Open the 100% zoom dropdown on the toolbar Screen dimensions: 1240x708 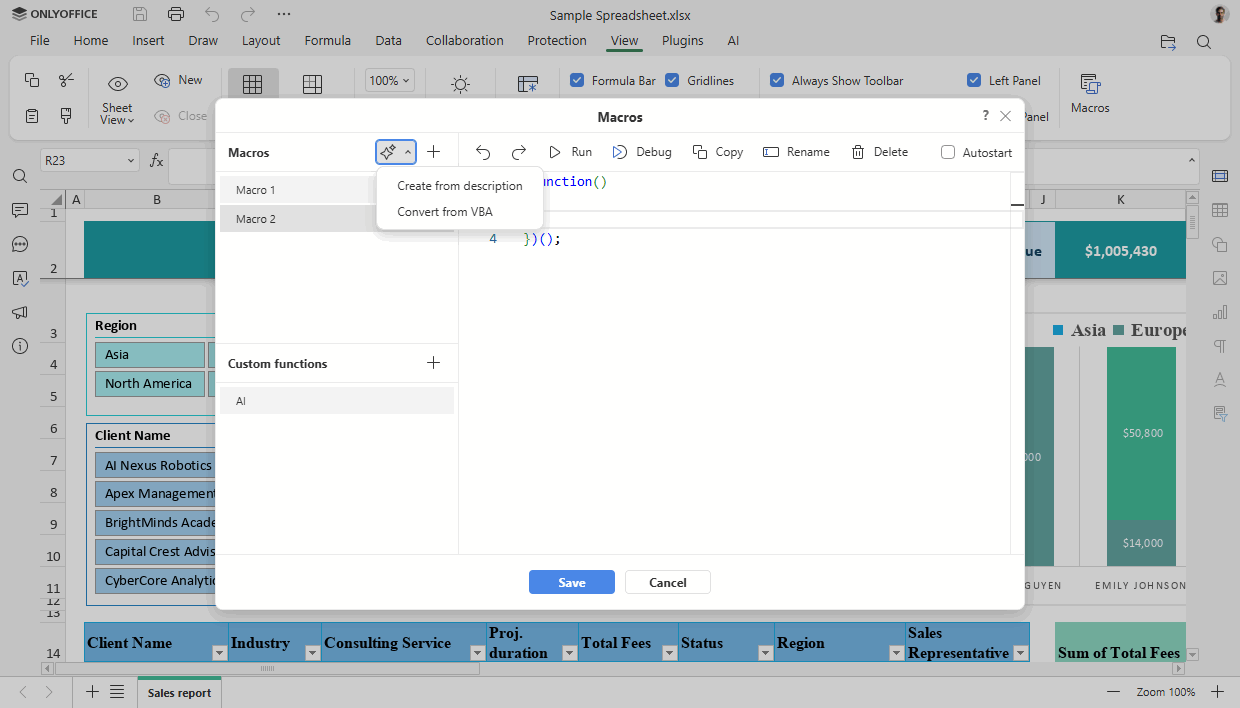tap(388, 80)
